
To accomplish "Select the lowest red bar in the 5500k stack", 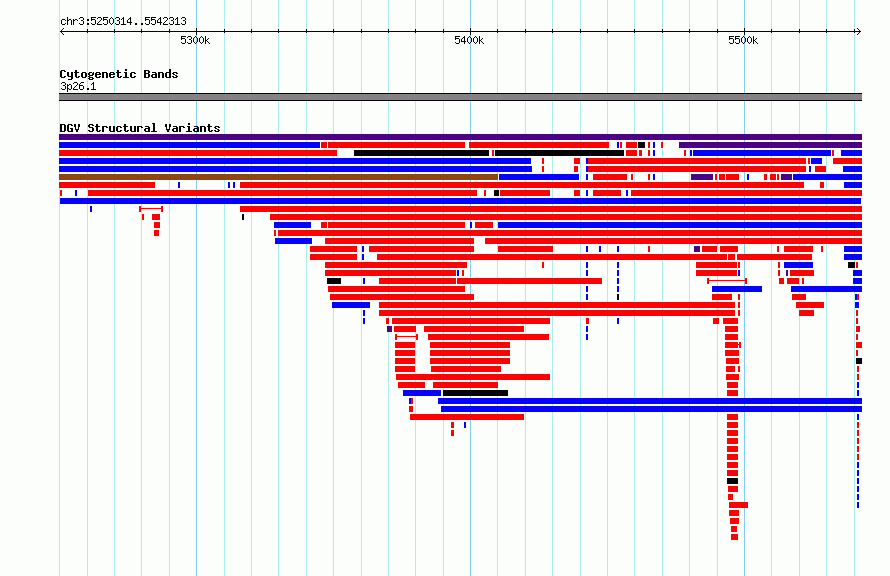I will click(x=734, y=537).
